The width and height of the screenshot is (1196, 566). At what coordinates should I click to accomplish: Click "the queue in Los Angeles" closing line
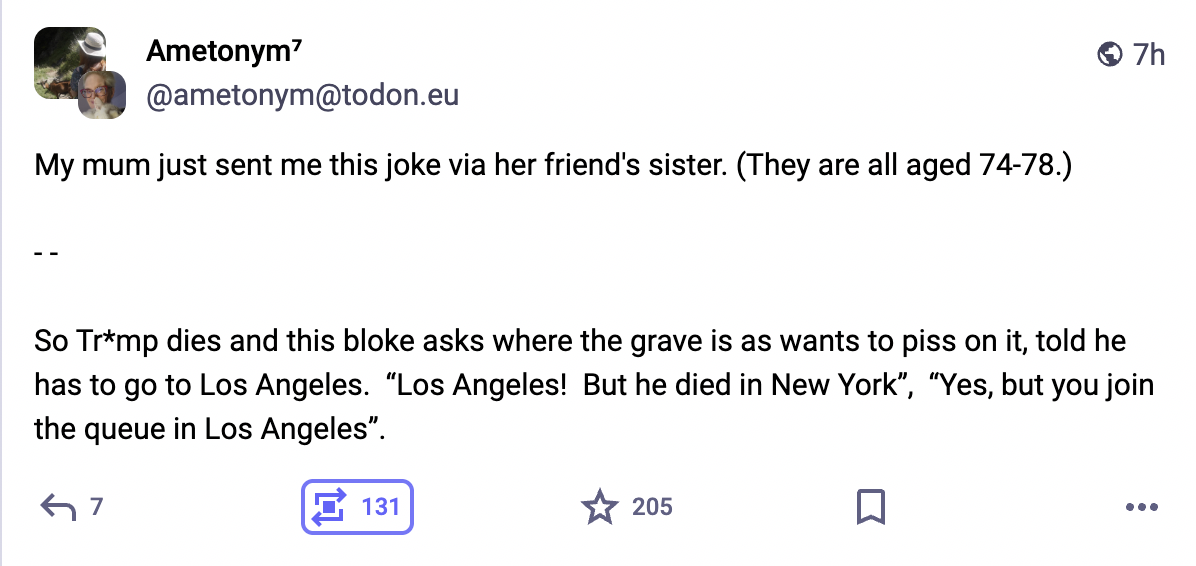click(x=210, y=429)
